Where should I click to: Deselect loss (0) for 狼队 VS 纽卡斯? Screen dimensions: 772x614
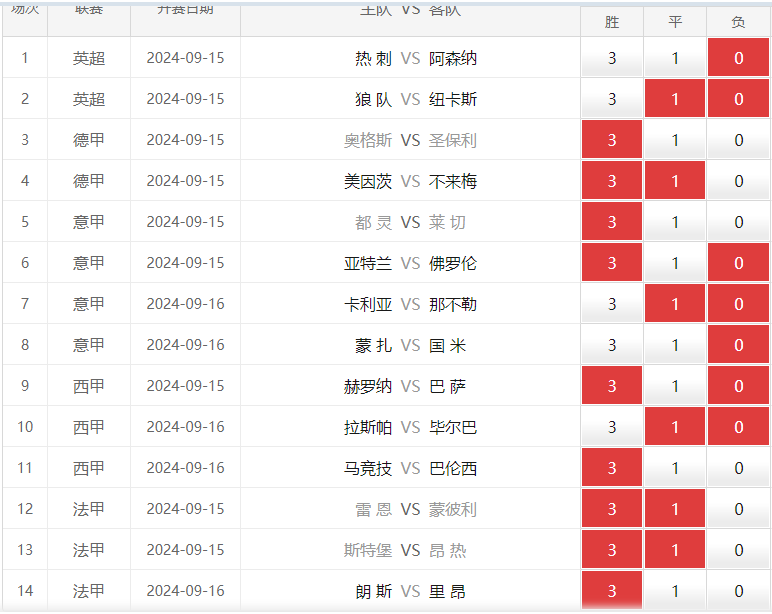click(x=738, y=99)
